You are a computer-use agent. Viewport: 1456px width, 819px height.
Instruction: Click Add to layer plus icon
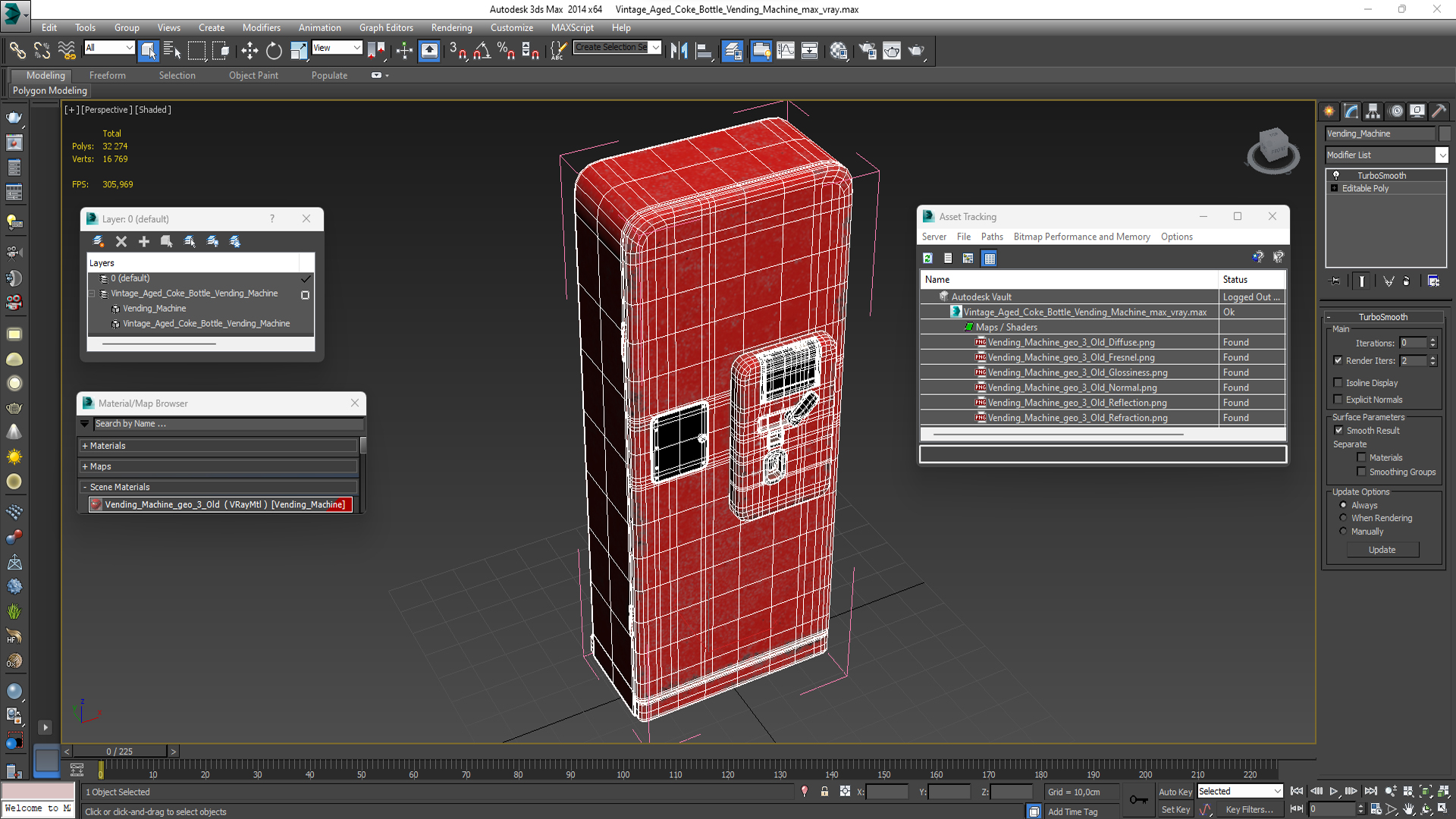(144, 241)
